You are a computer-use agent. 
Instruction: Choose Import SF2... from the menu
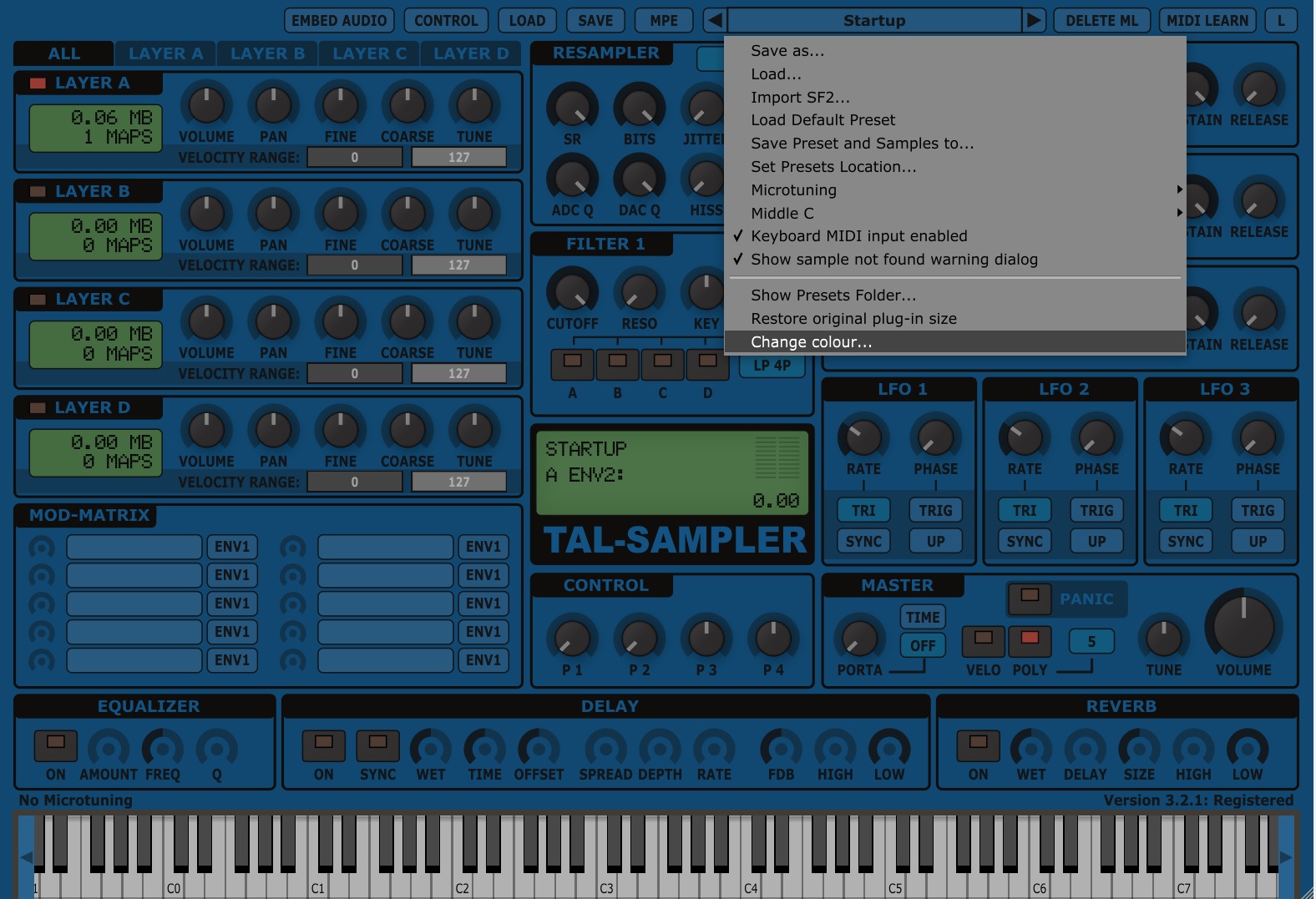coord(955,97)
